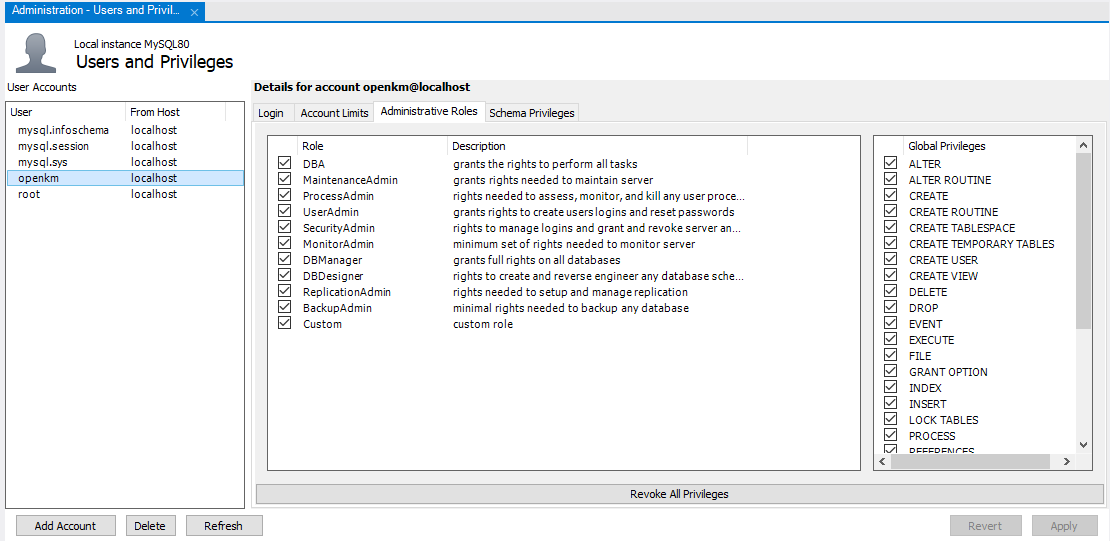Click the DBA role description text
This screenshot has height=541, width=1110.
pos(545,164)
